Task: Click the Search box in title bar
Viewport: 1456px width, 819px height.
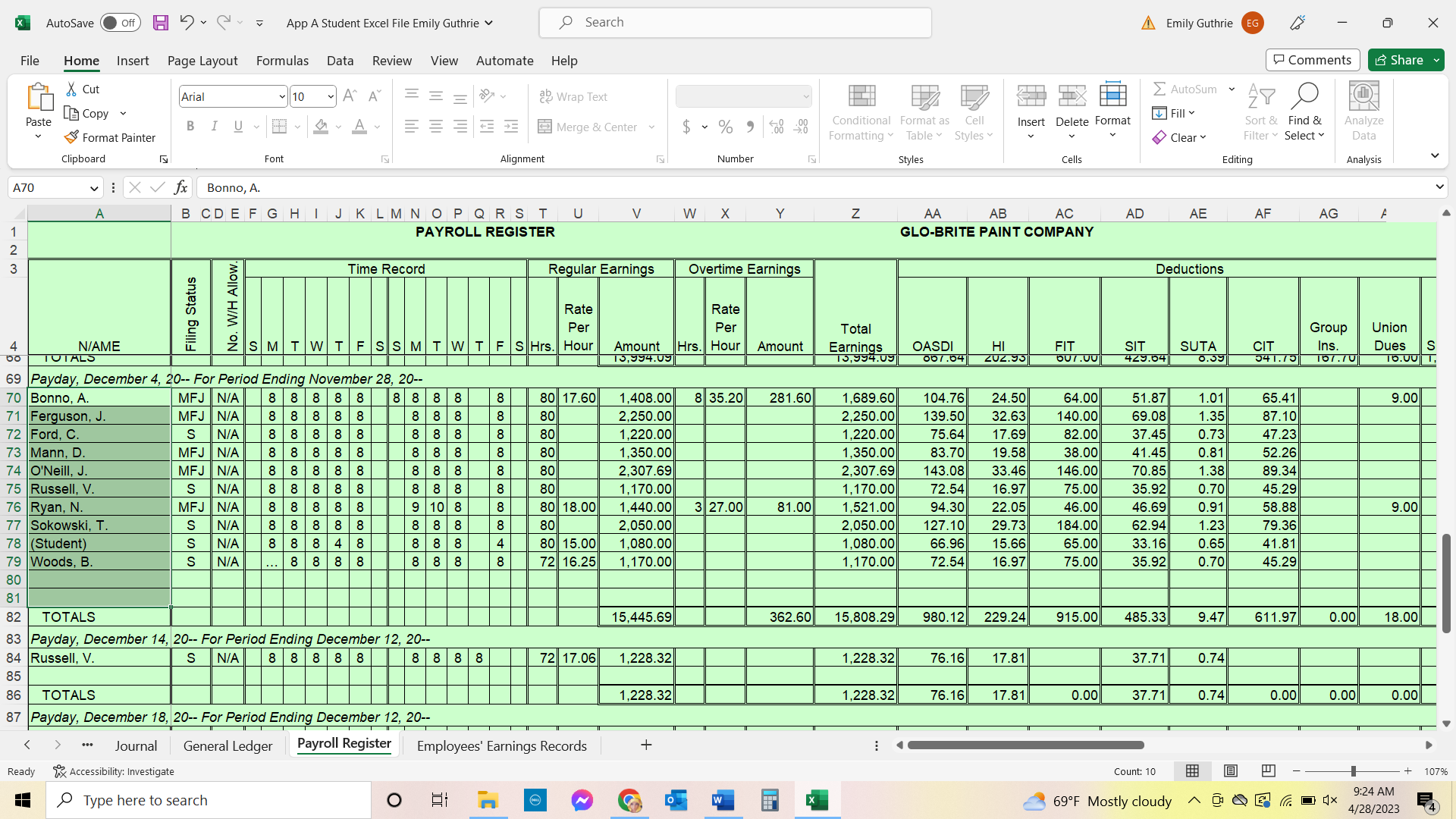Action: tap(735, 23)
